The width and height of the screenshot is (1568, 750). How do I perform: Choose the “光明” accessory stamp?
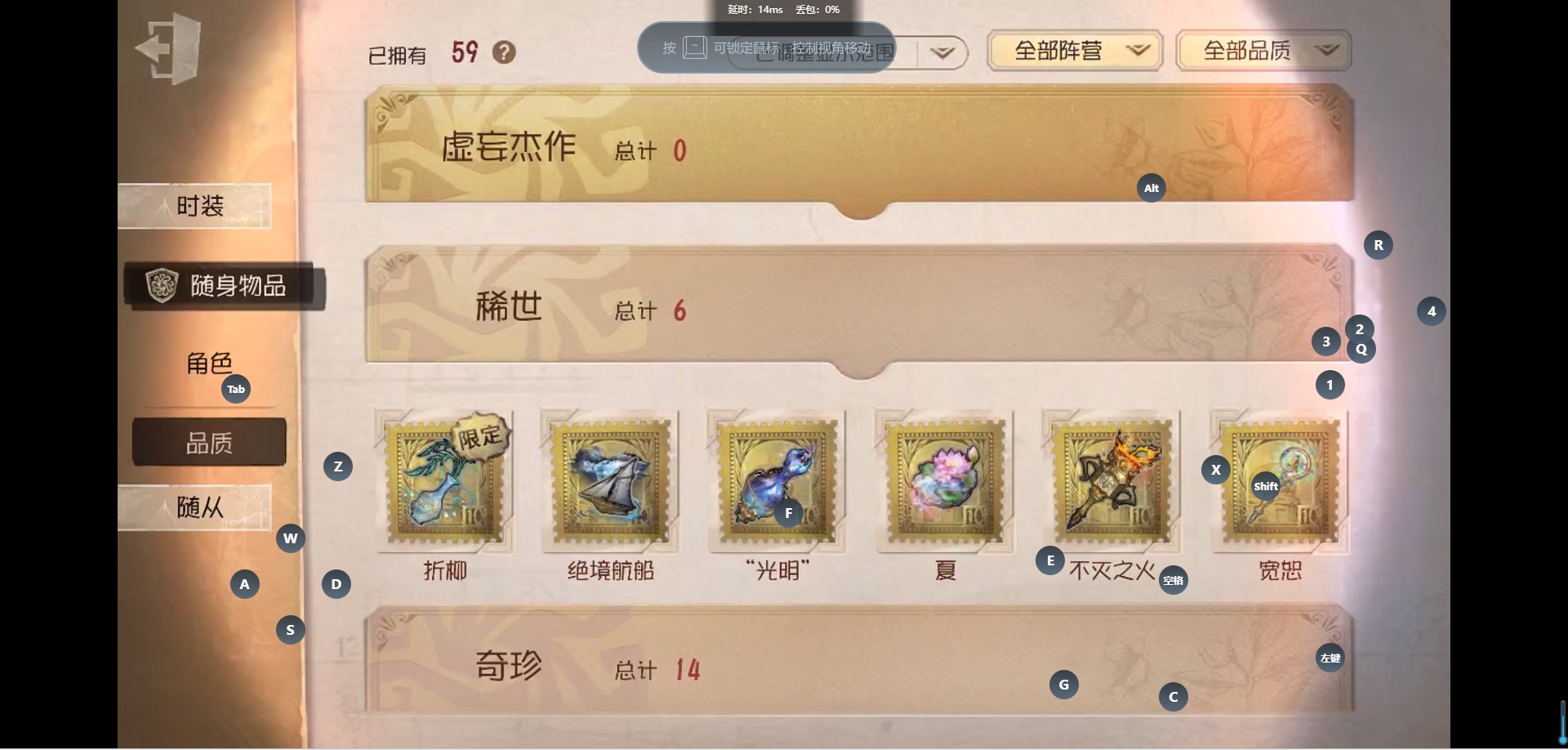point(777,480)
